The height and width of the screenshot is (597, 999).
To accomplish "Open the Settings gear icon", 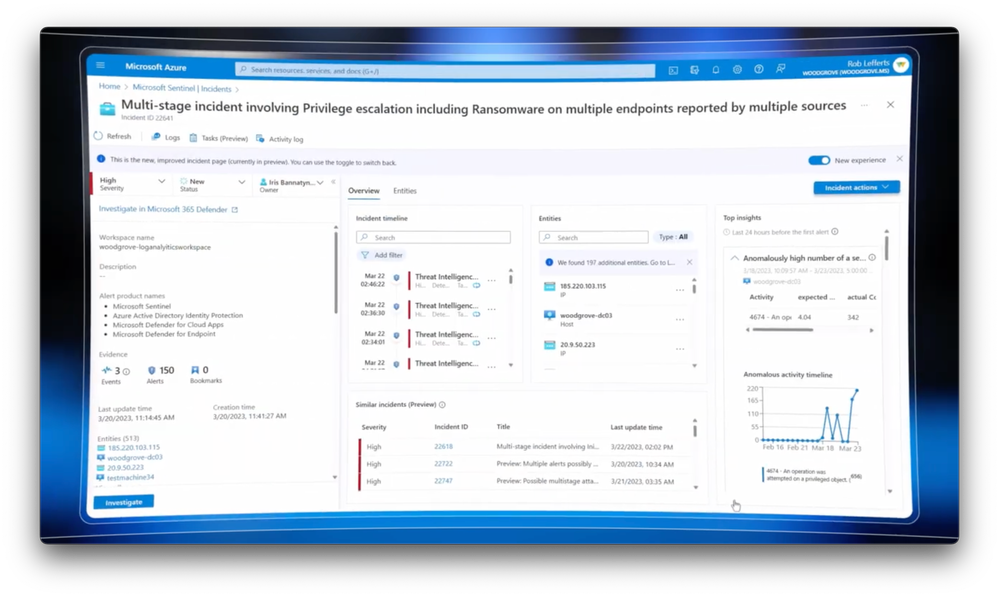I will pos(737,69).
